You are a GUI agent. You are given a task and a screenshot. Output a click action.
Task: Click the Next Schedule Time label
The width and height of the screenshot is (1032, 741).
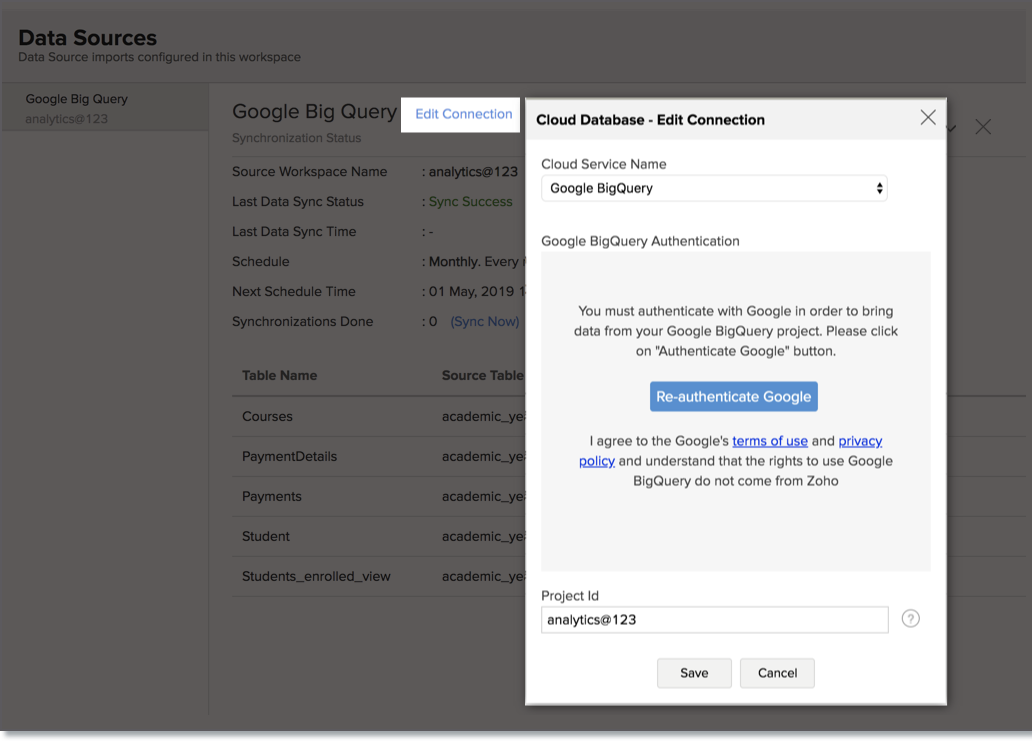[294, 292]
